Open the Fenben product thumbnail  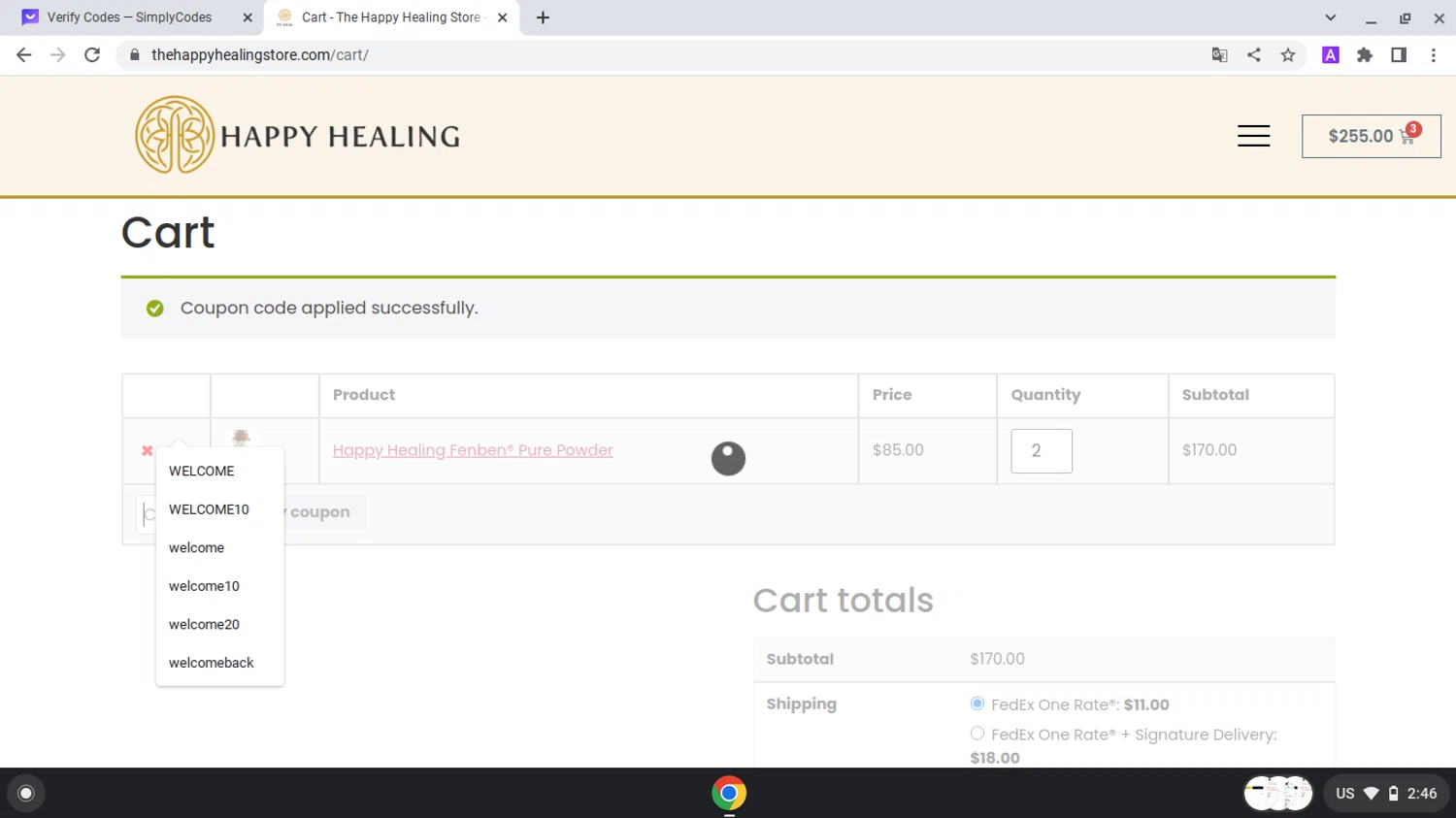[x=241, y=438]
